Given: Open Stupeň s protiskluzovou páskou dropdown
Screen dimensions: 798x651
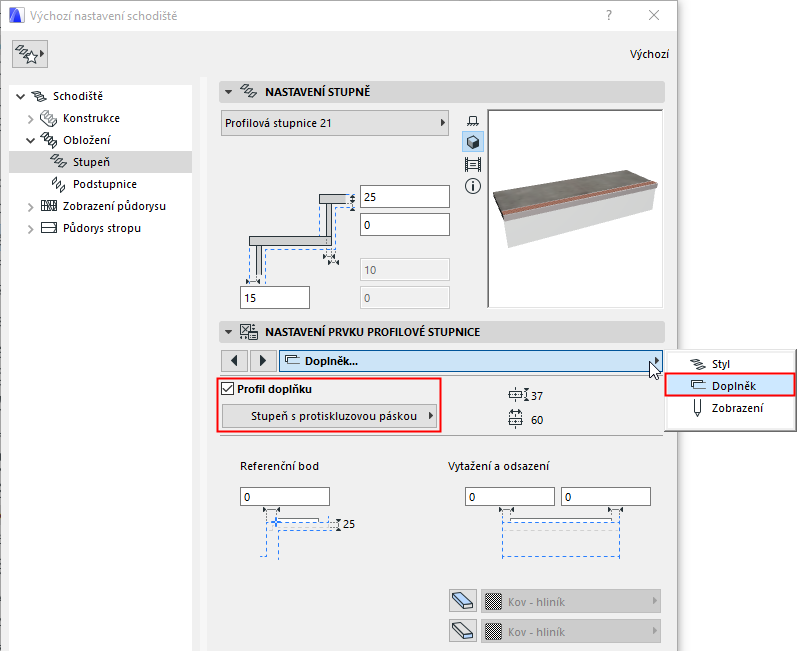Looking at the screenshot, I should [x=330, y=416].
